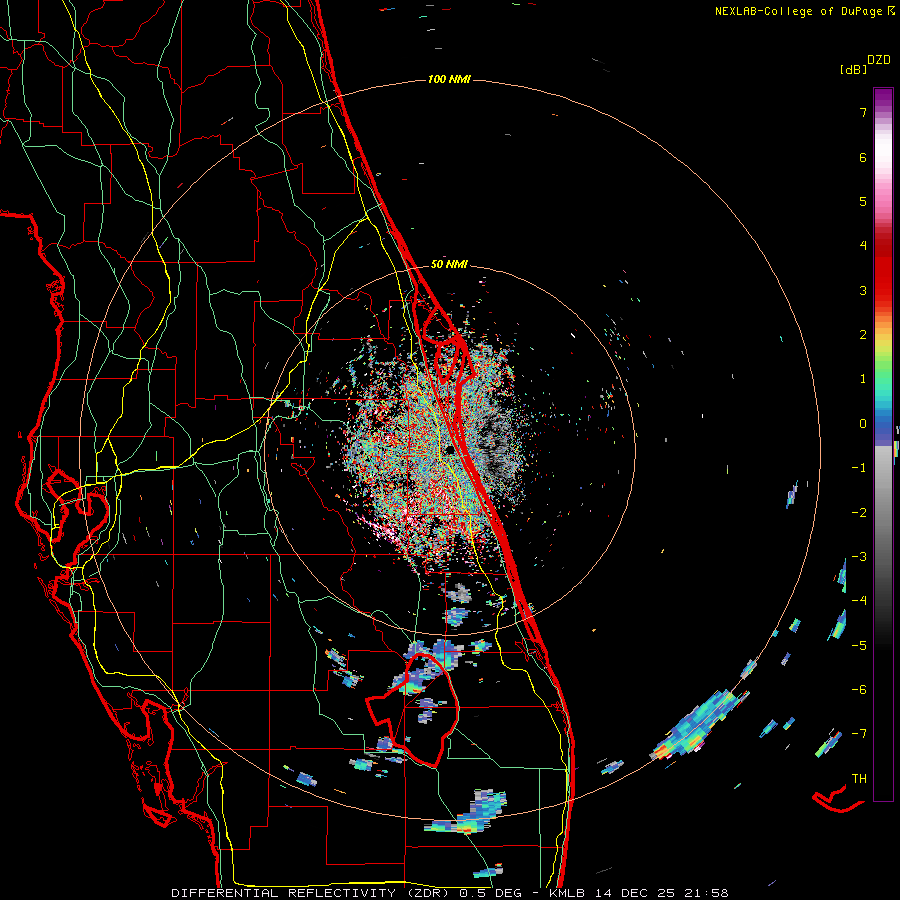Click the -1 value on the color scale
The height and width of the screenshot is (900, 900).
click(x=859, y=468)
